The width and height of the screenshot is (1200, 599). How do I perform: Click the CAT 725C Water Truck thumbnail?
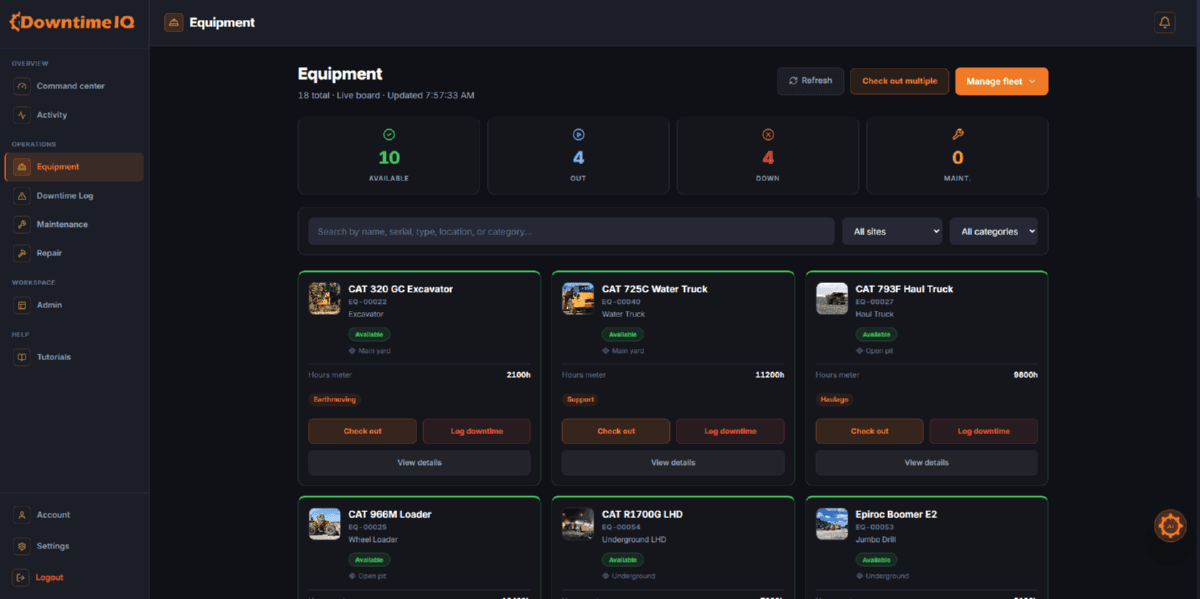coord(578,298)
